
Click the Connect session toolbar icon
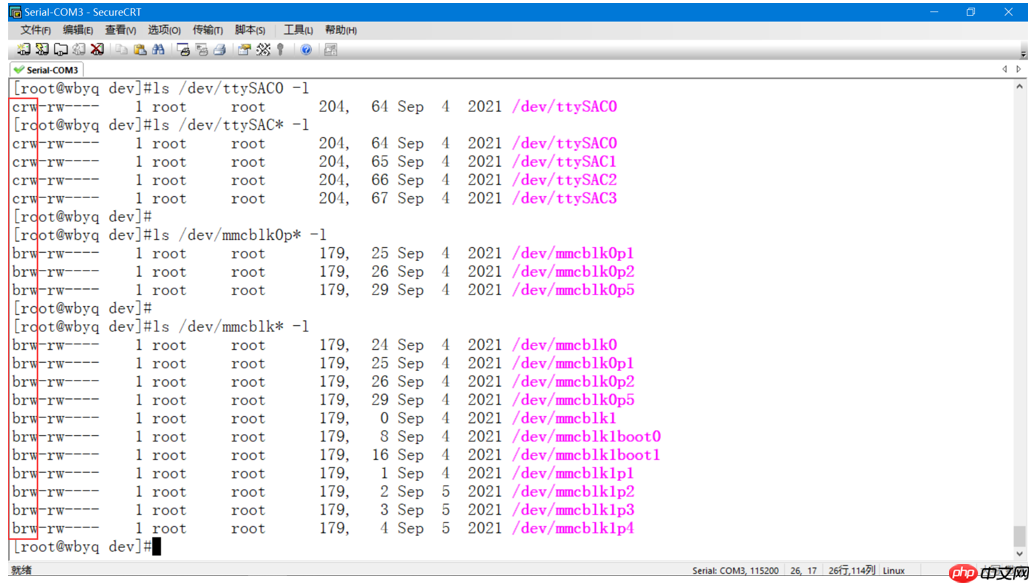(24, 49)
